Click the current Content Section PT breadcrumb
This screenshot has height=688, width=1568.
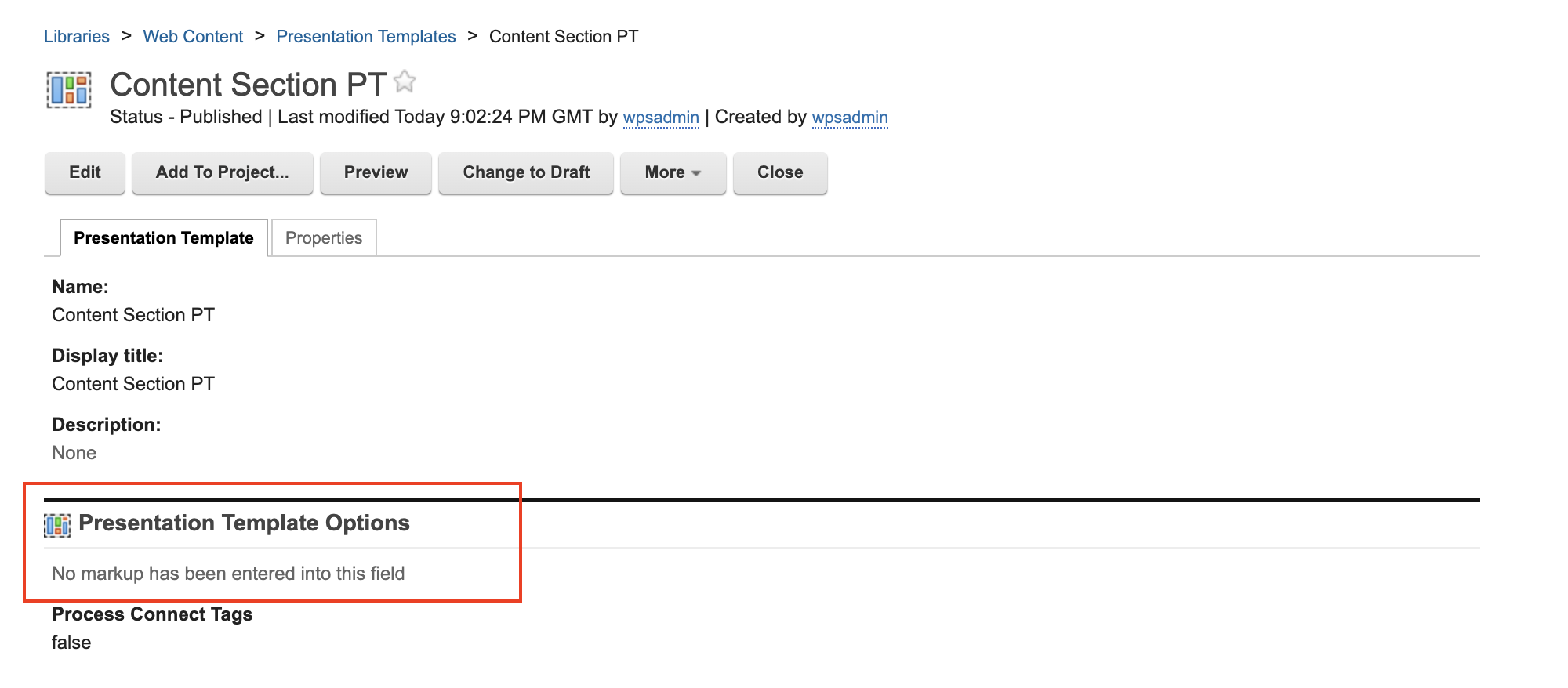563,37
